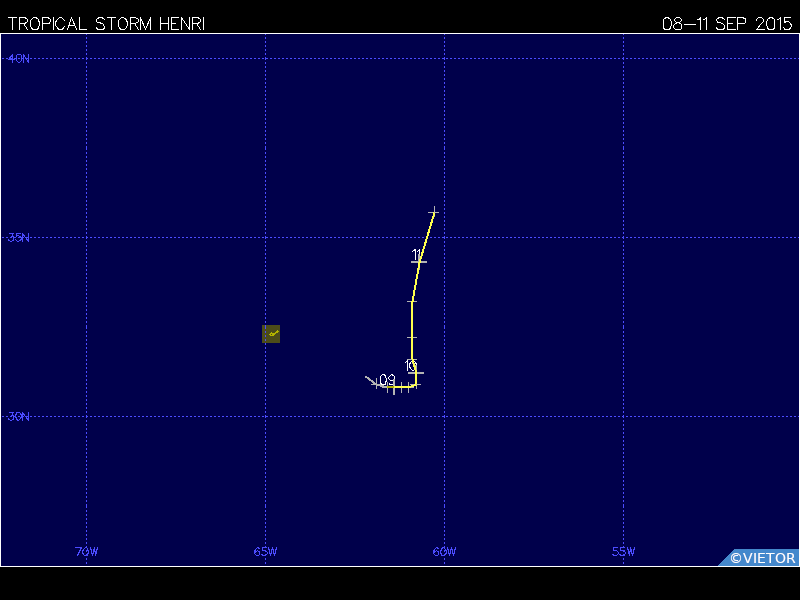Click the 08-11 SEP 2015 date label
The image size is (800, 600).
pos(727,24)
